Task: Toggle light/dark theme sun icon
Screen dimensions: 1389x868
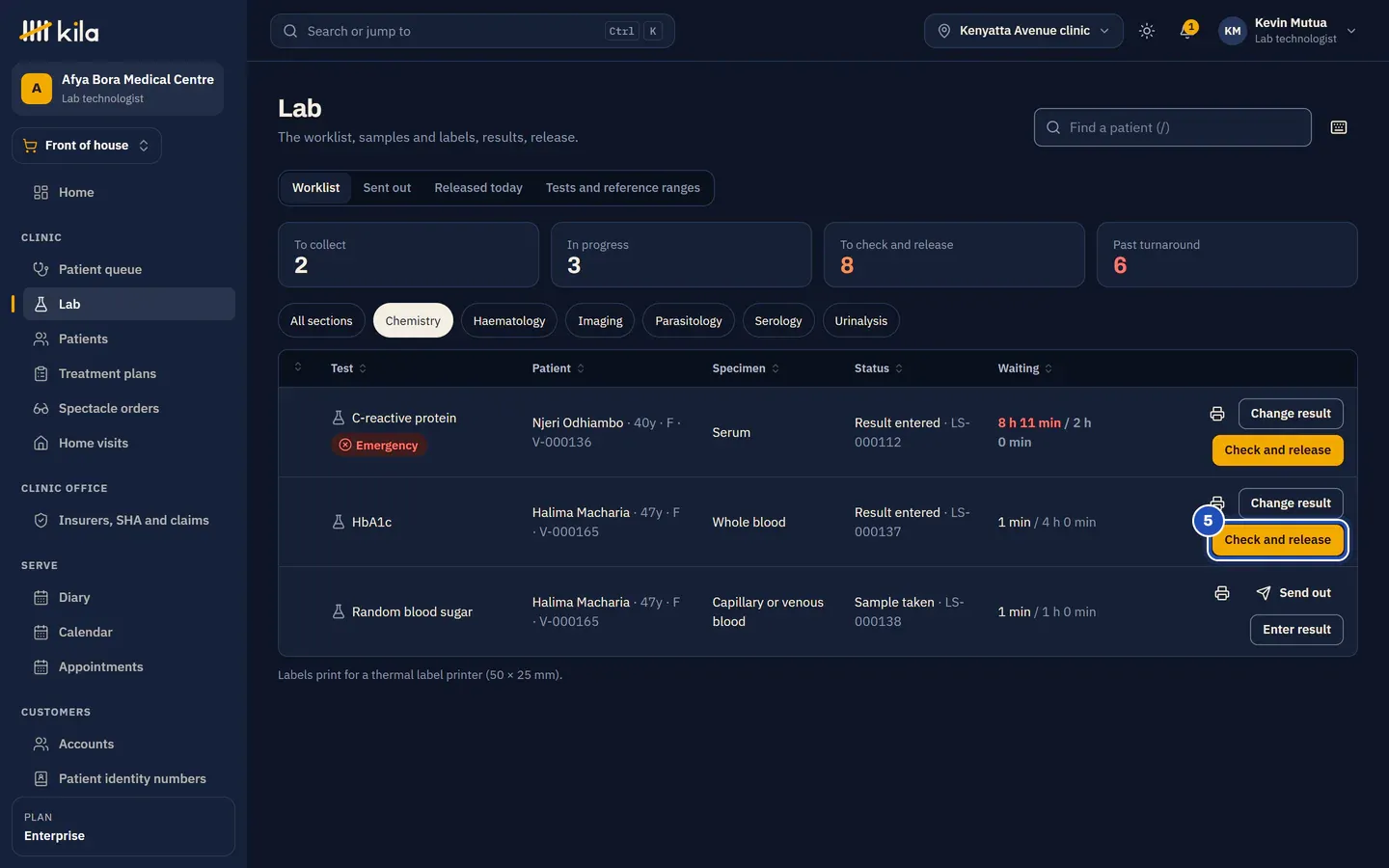Action: point(1147,31)
